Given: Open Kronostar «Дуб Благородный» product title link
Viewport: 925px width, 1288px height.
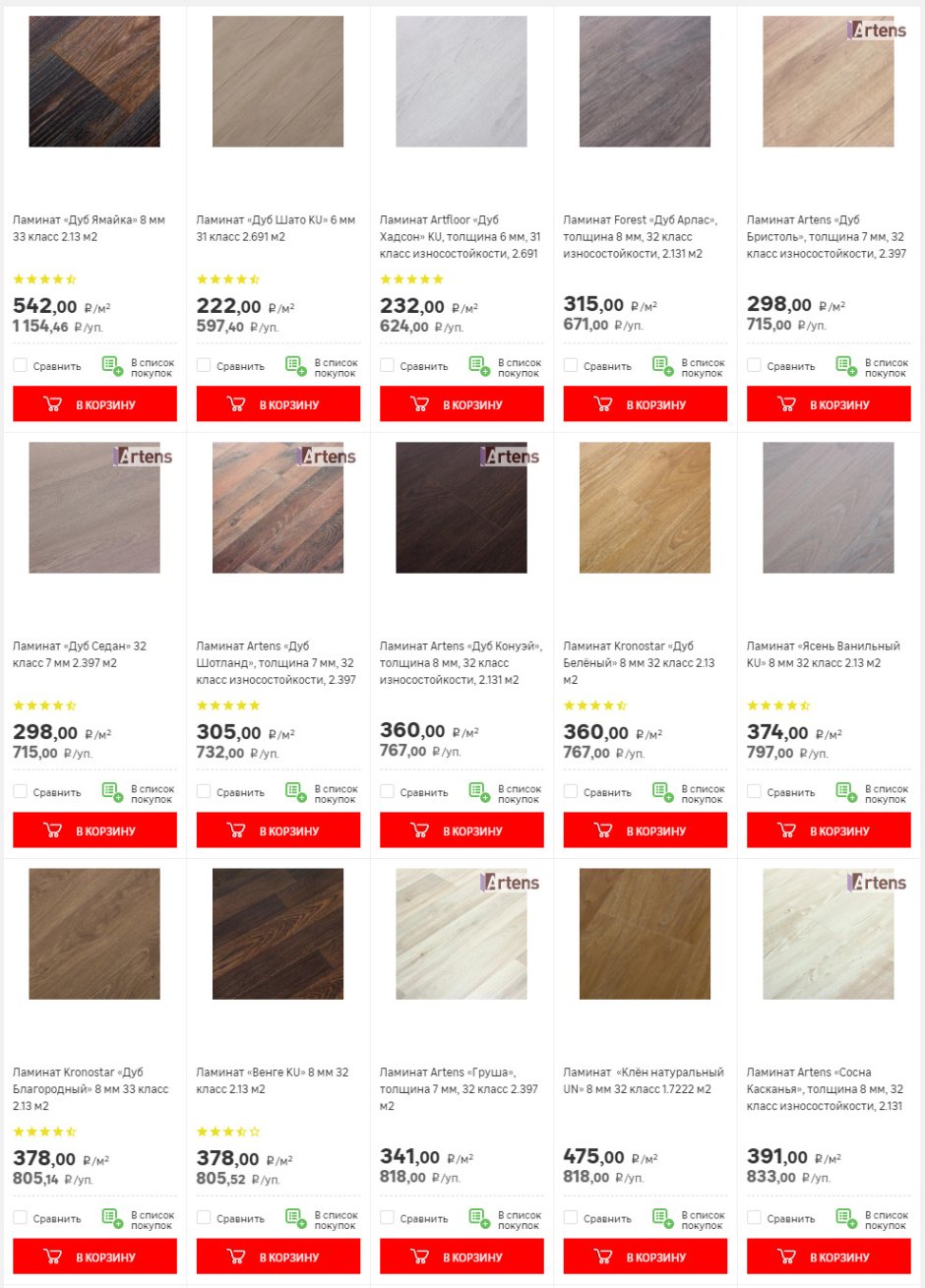Looking at the screenshot, I should pyautogui.click(x=91, y=1089).
